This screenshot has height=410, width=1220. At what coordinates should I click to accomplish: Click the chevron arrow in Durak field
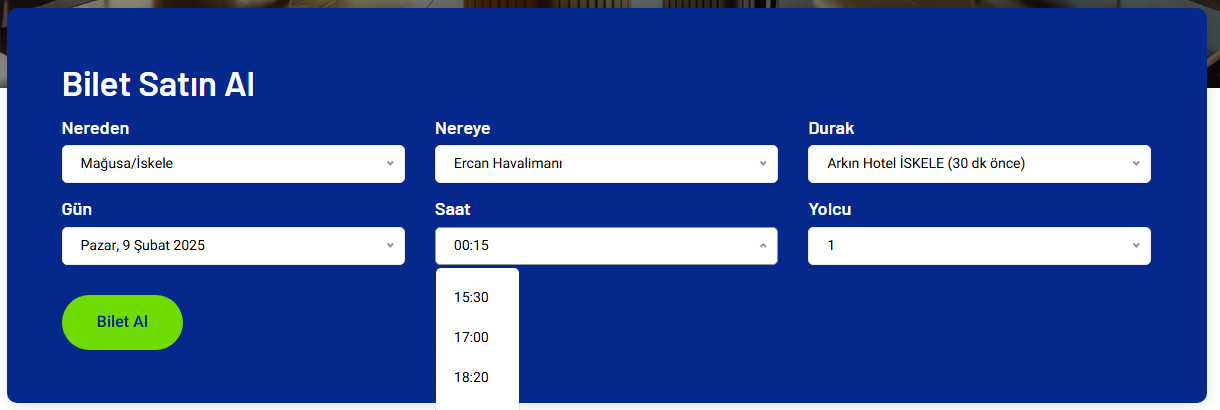(1136, 164)
